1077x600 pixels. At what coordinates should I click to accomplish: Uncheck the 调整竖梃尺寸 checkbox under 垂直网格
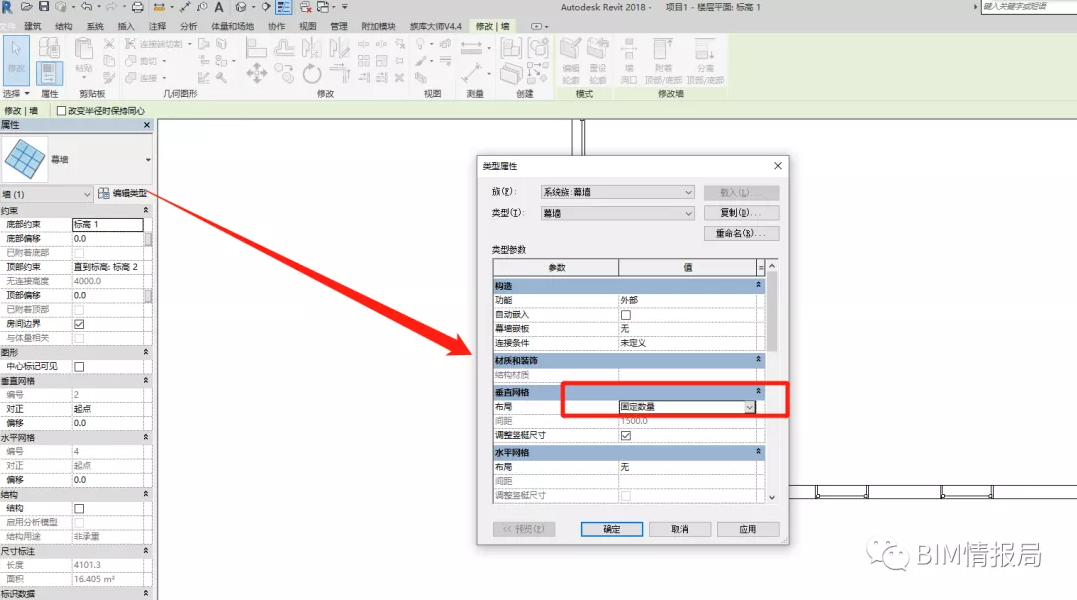click(x=626, y=435)
